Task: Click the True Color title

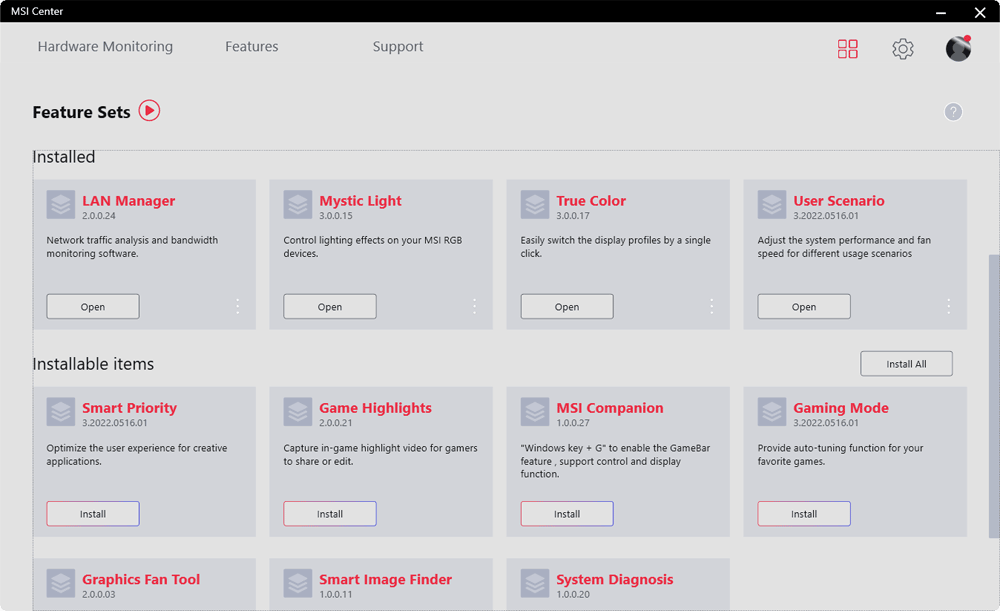Action: (591, 201)
